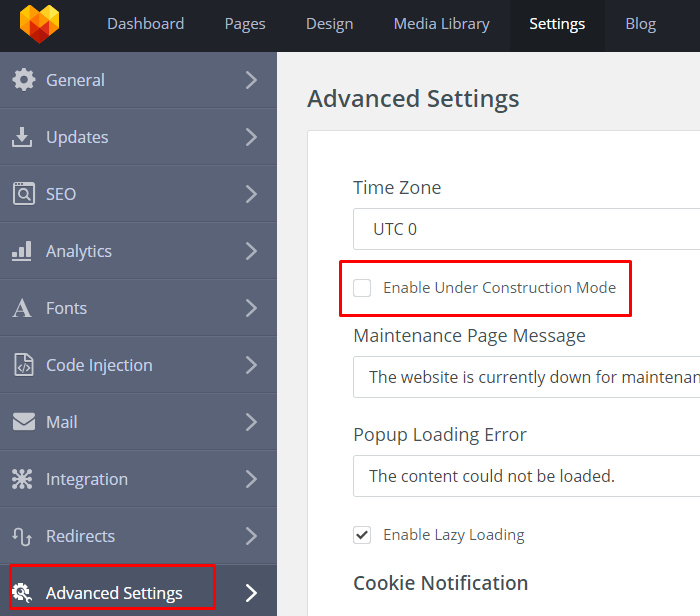Switch to the Dashboard tab
The image size is (700, 616).
pyautogui.click(x=146, y=24)
